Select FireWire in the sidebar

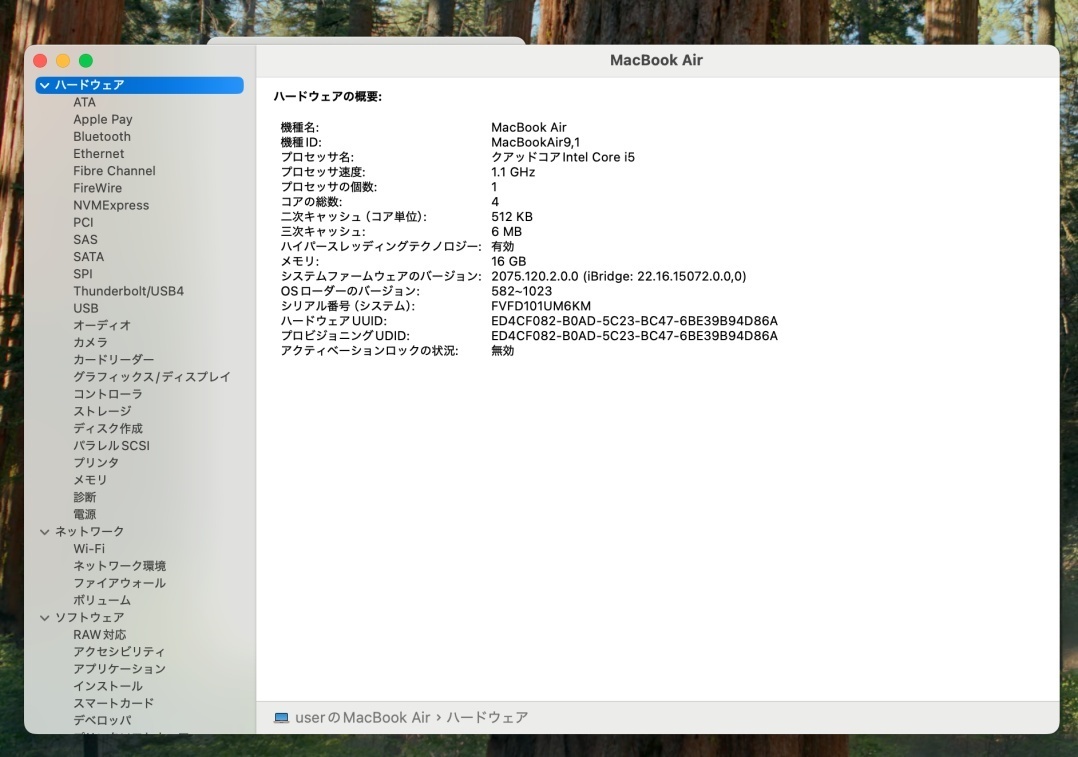[x=98, y=188]
